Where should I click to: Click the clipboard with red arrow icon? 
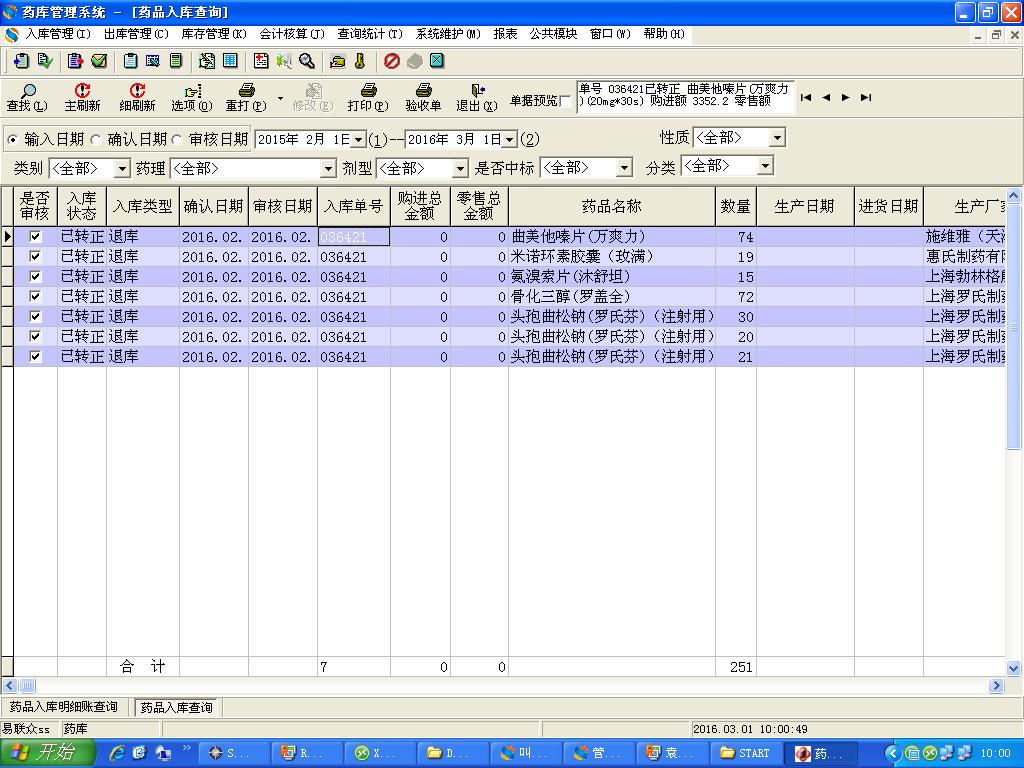(75, 61)
